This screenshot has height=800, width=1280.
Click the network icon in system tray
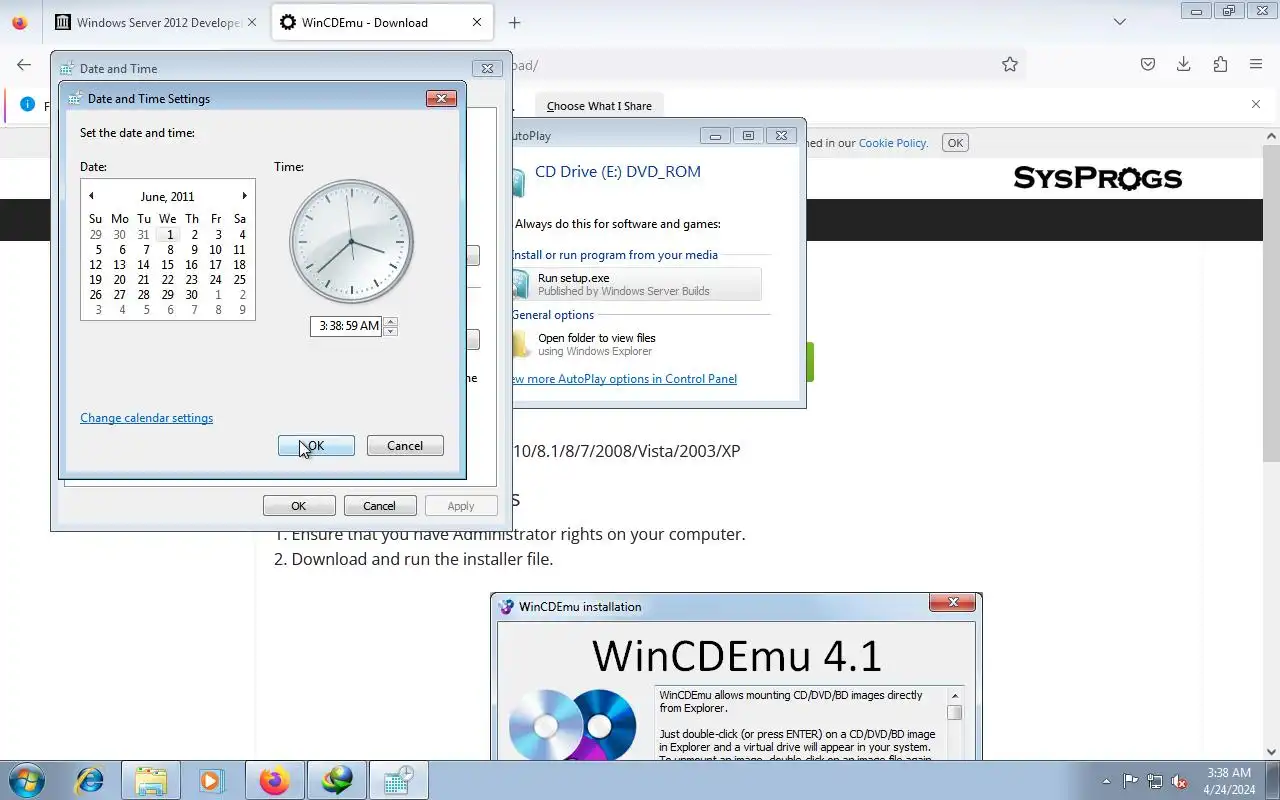[1155, 781]
